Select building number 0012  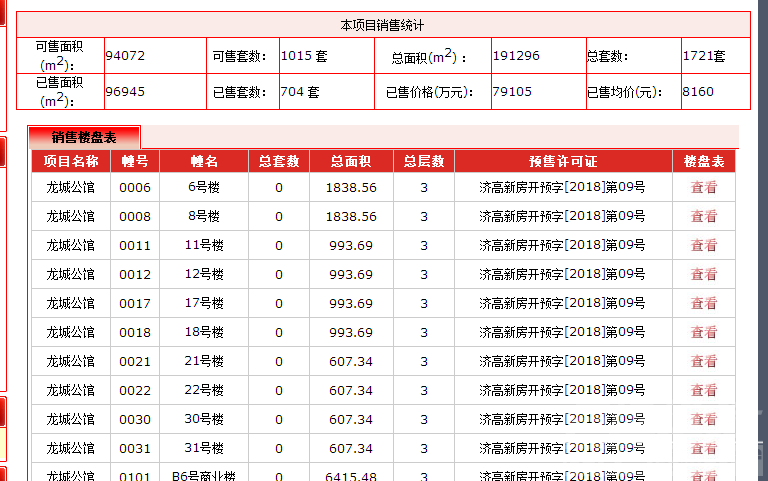coord(135,274)
